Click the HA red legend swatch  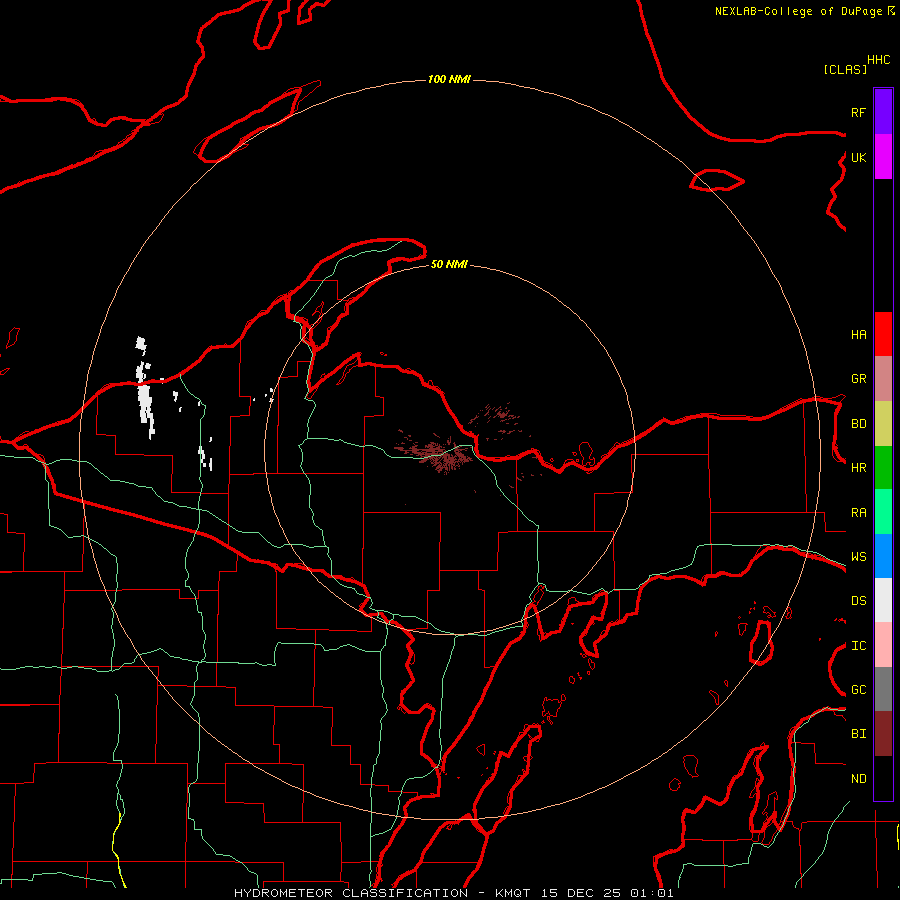(x=883, y=334)
